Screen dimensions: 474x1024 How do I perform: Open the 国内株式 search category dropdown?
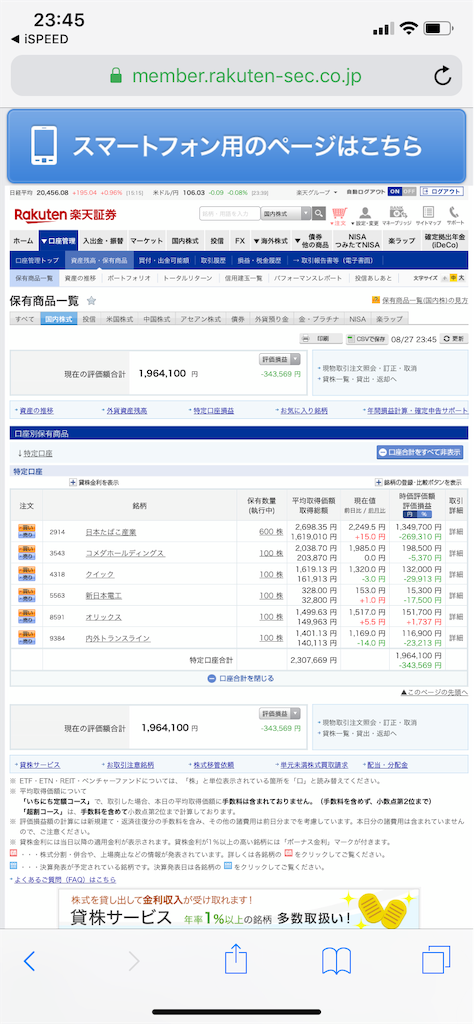tap(285, 214)
